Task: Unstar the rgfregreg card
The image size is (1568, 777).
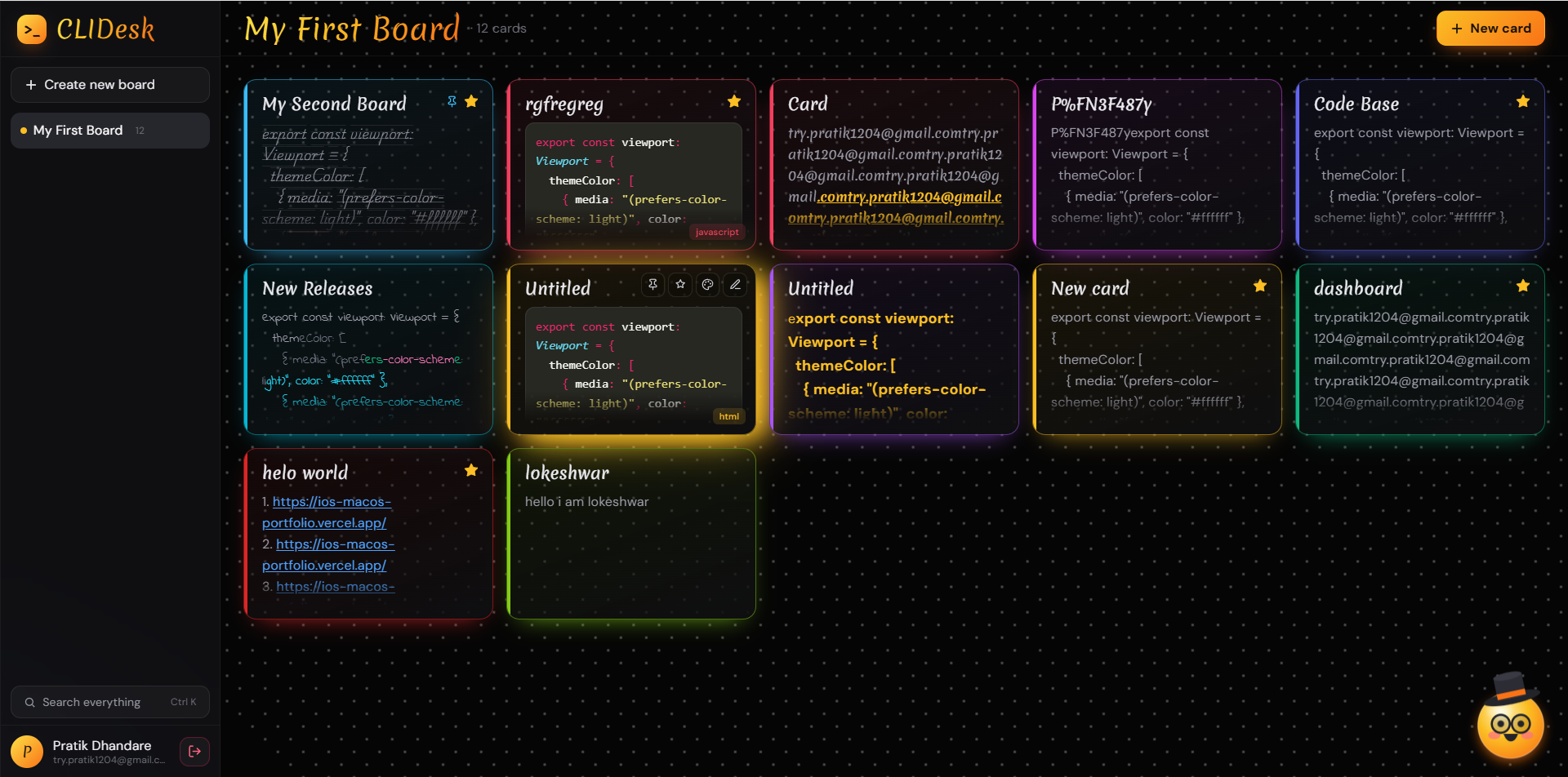Action: (x=734, y=101)
